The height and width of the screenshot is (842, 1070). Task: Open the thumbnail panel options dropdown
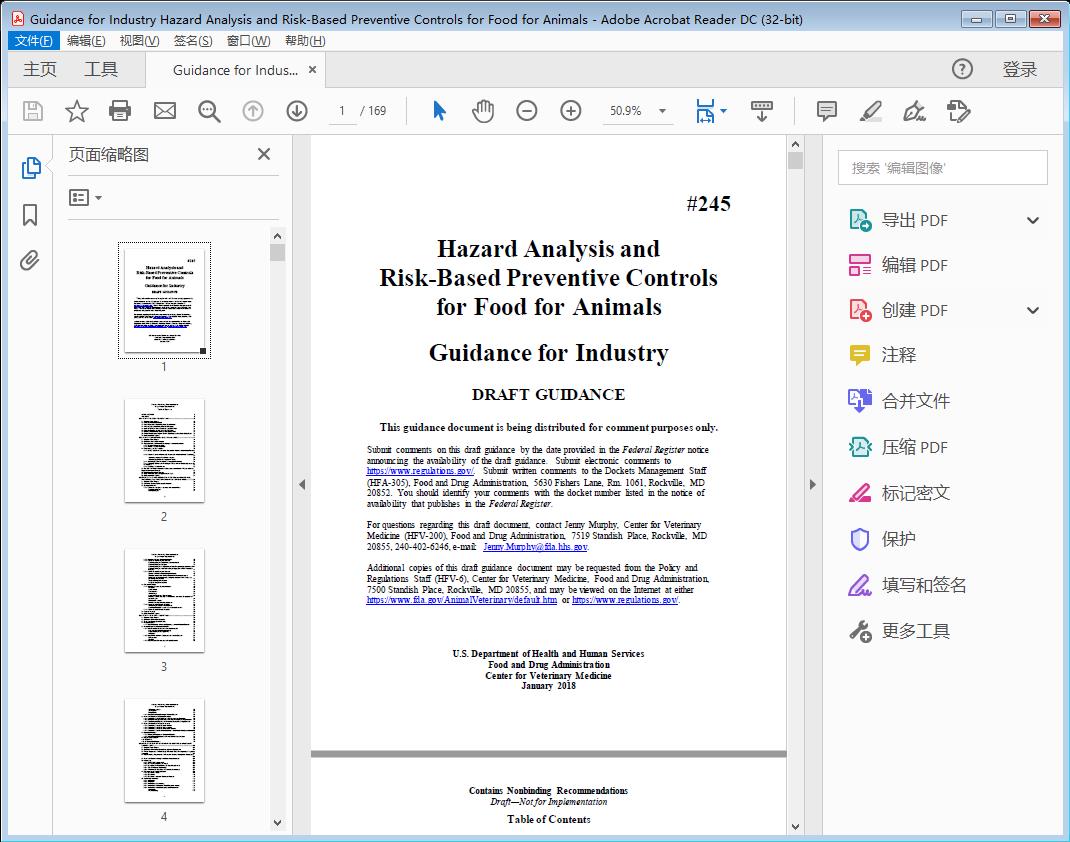(x=84, y=197)
